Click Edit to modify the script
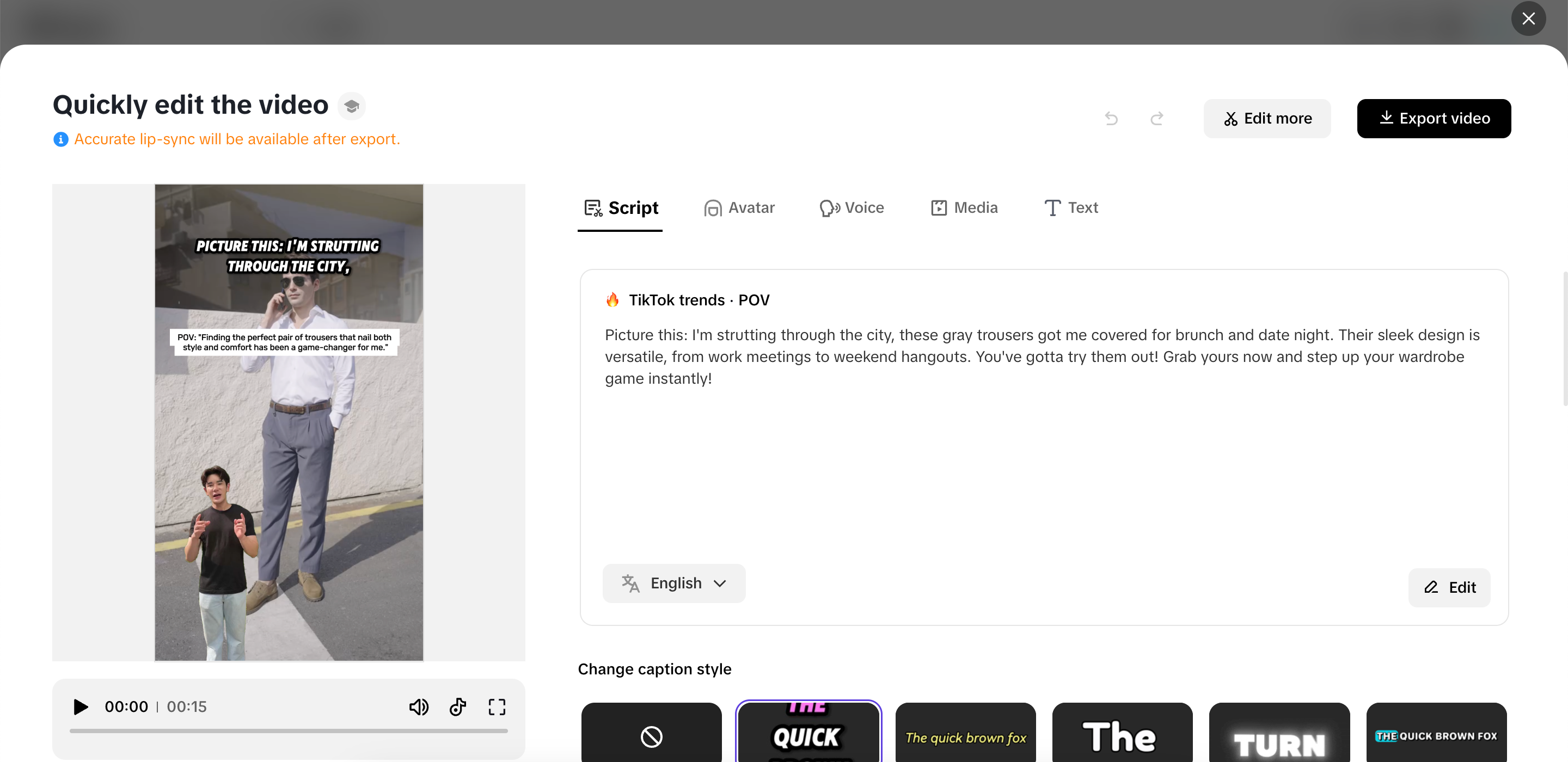This screenshot has height=762, width=1568. click(1449, 587)
